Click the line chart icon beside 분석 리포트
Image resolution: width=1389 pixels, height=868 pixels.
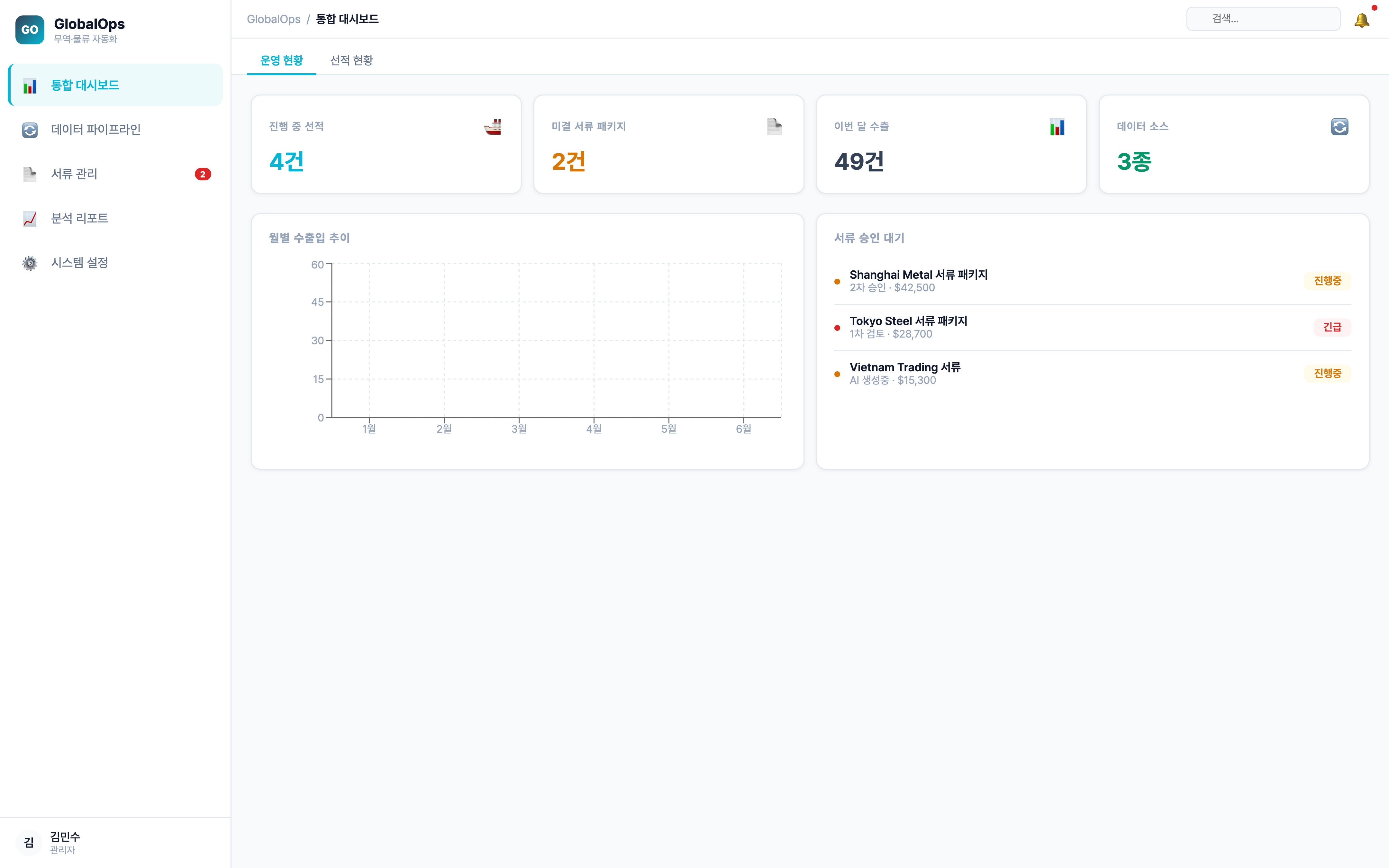pyautogui.click(x=30, y=219)
